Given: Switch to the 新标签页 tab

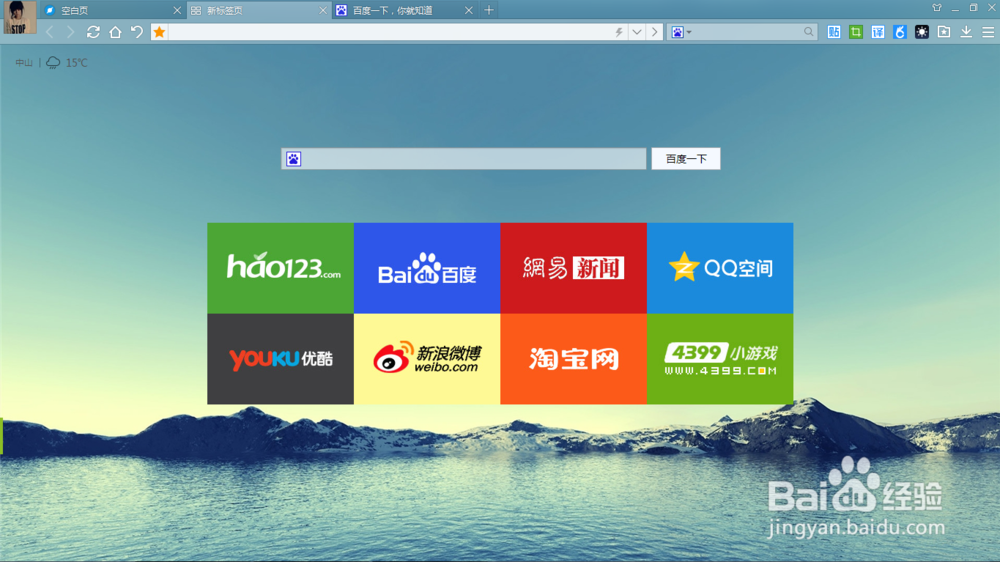Looking at the screenshot, I should [x=258, y=11].
